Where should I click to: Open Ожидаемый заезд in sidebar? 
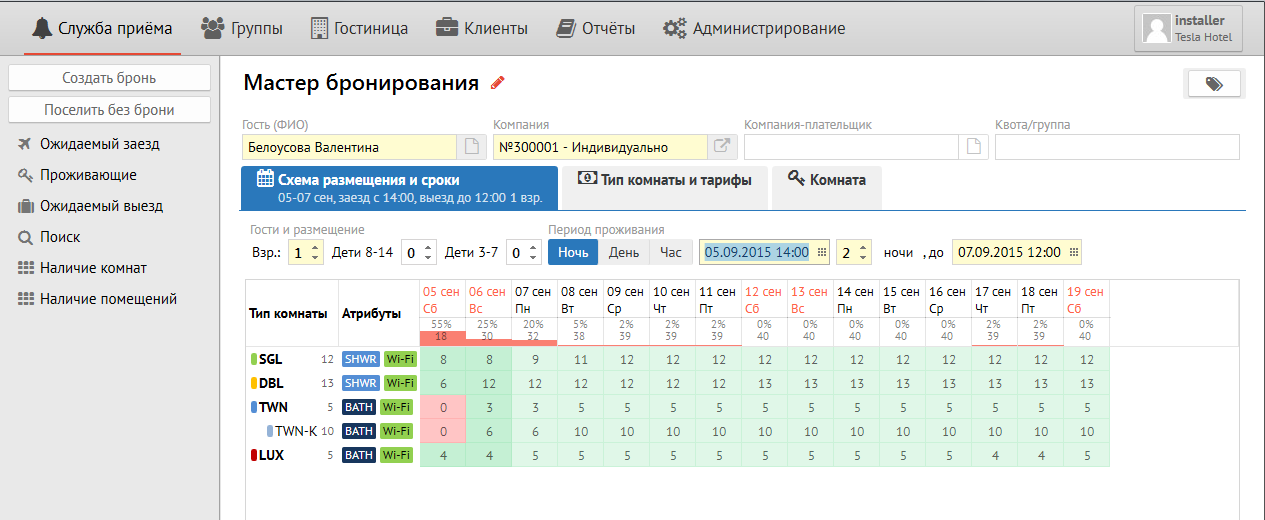tap(89, 144)
